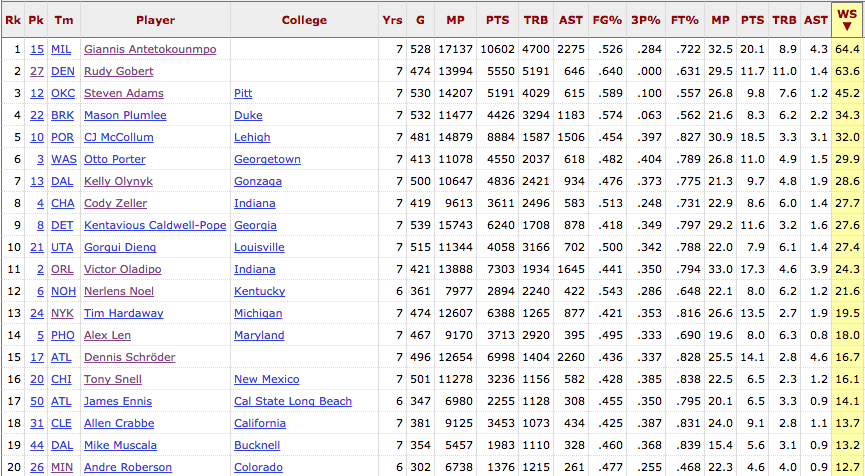Open Kentavious Caldwell-Pope player page

click(x=155, y=225)
